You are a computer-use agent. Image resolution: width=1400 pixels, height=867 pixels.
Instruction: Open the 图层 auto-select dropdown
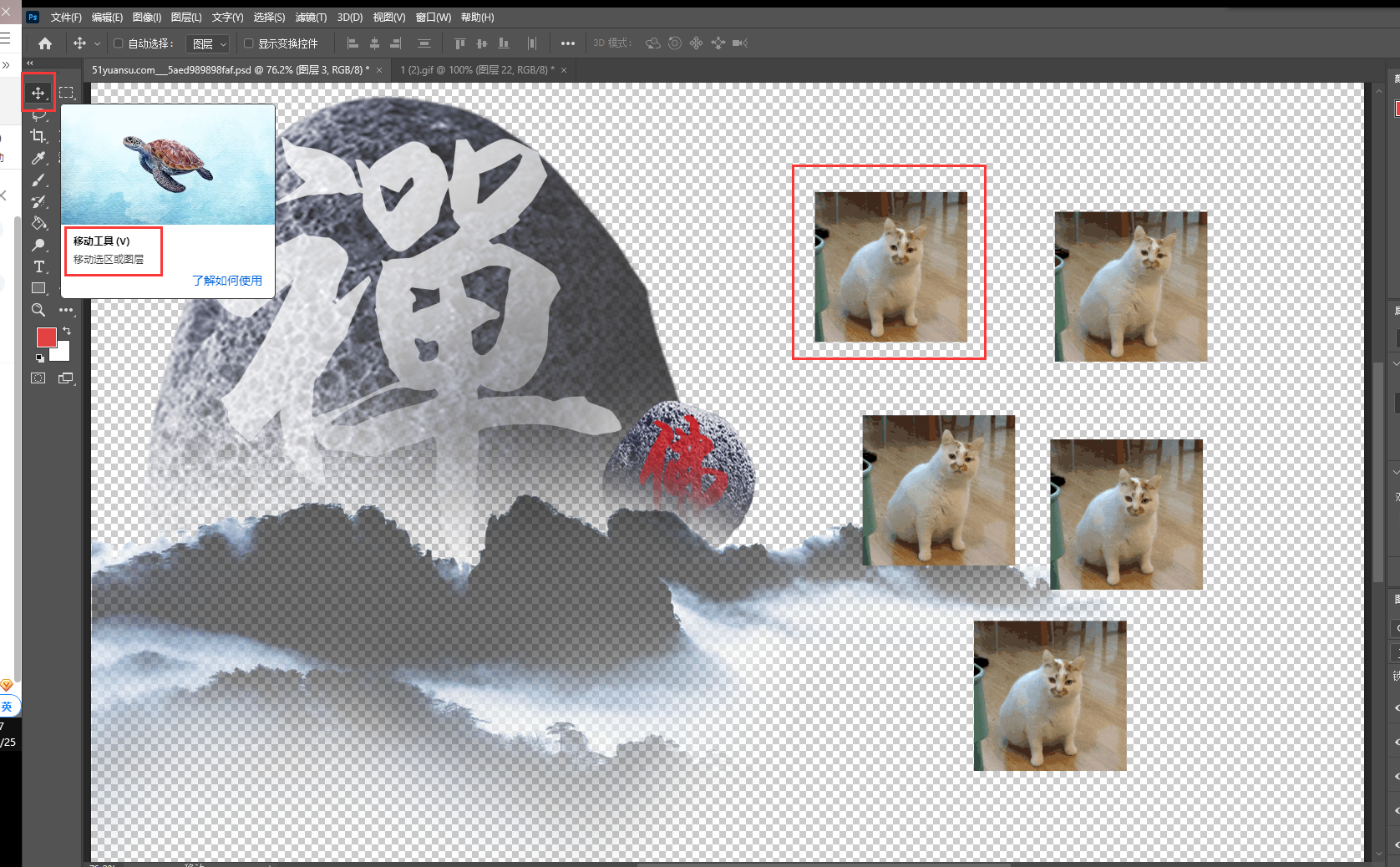pos(209,44)
